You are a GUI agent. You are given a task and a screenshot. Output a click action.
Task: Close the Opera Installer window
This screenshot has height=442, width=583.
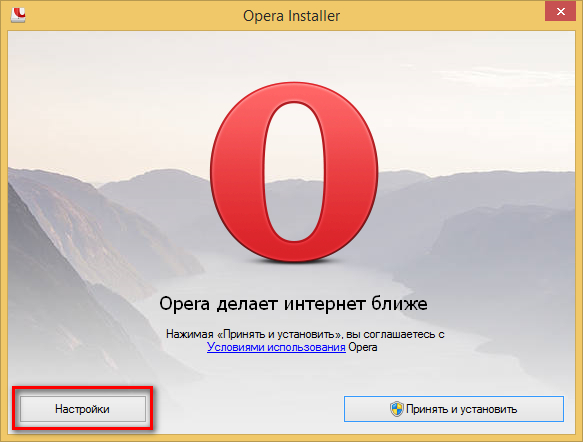[561, 12]
